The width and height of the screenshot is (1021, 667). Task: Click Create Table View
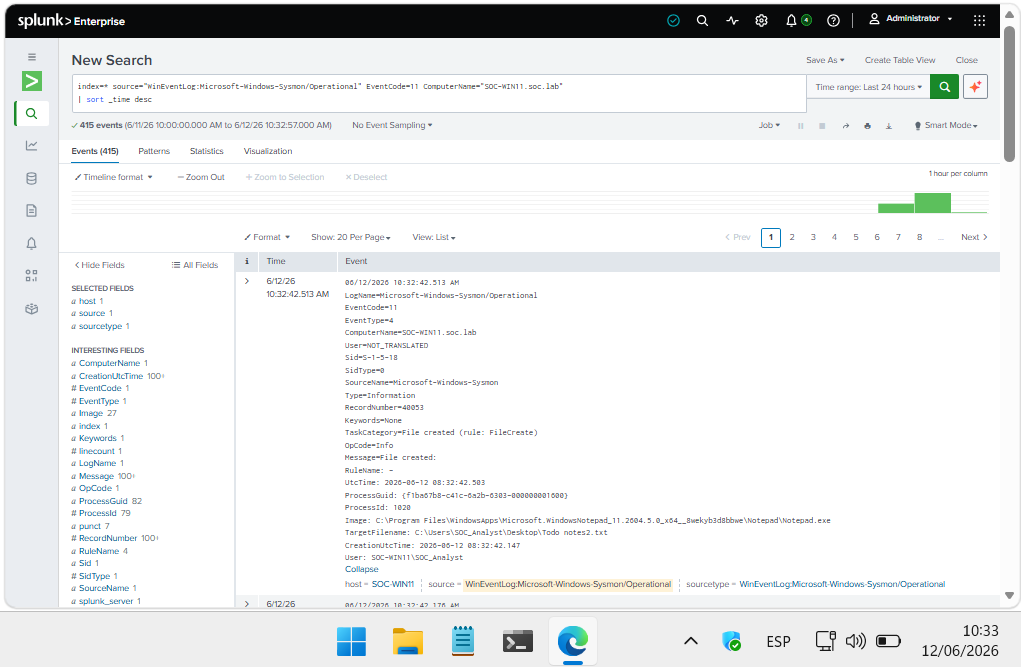900,60
